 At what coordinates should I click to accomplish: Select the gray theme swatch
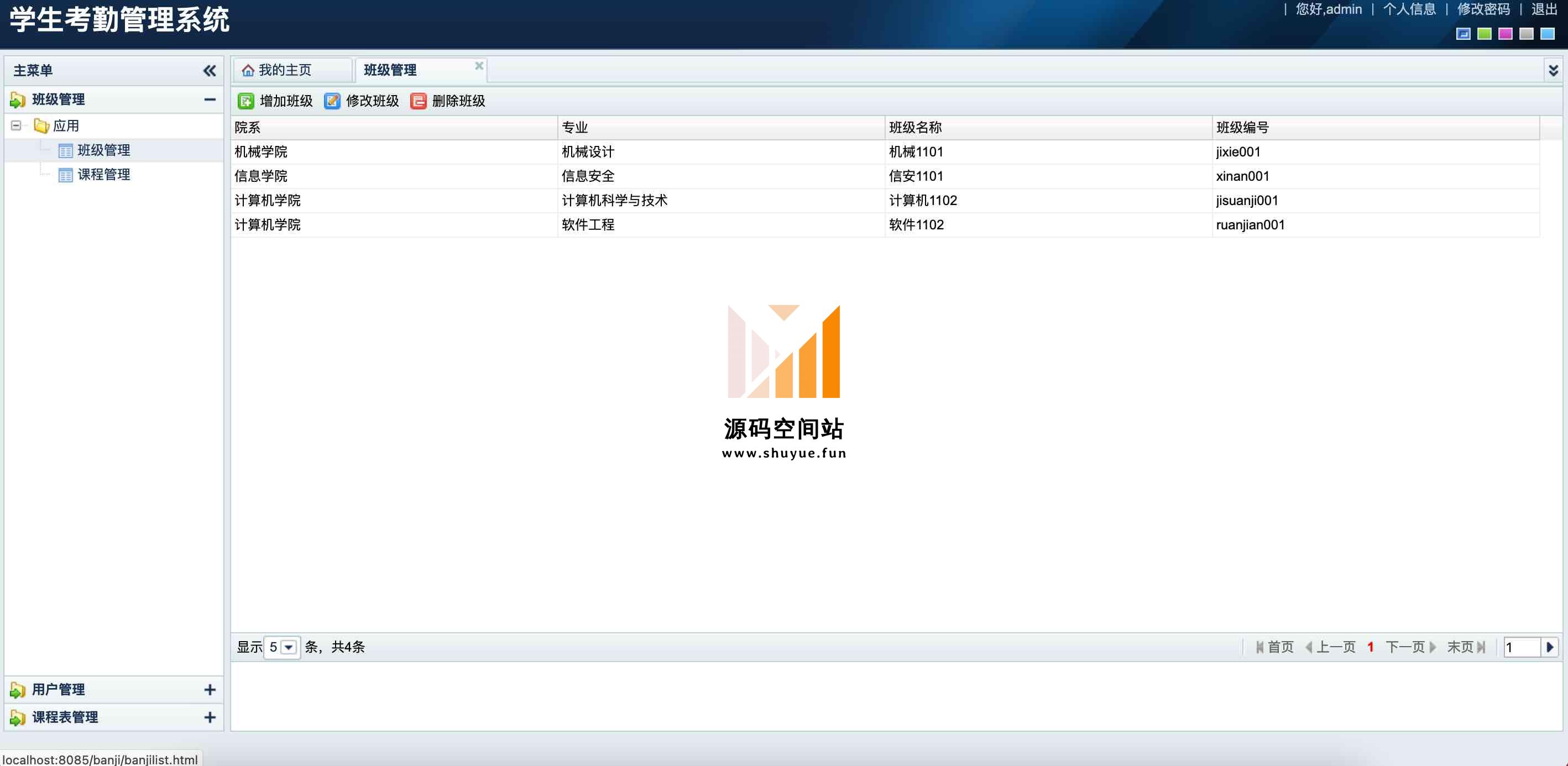[1527, 34]
